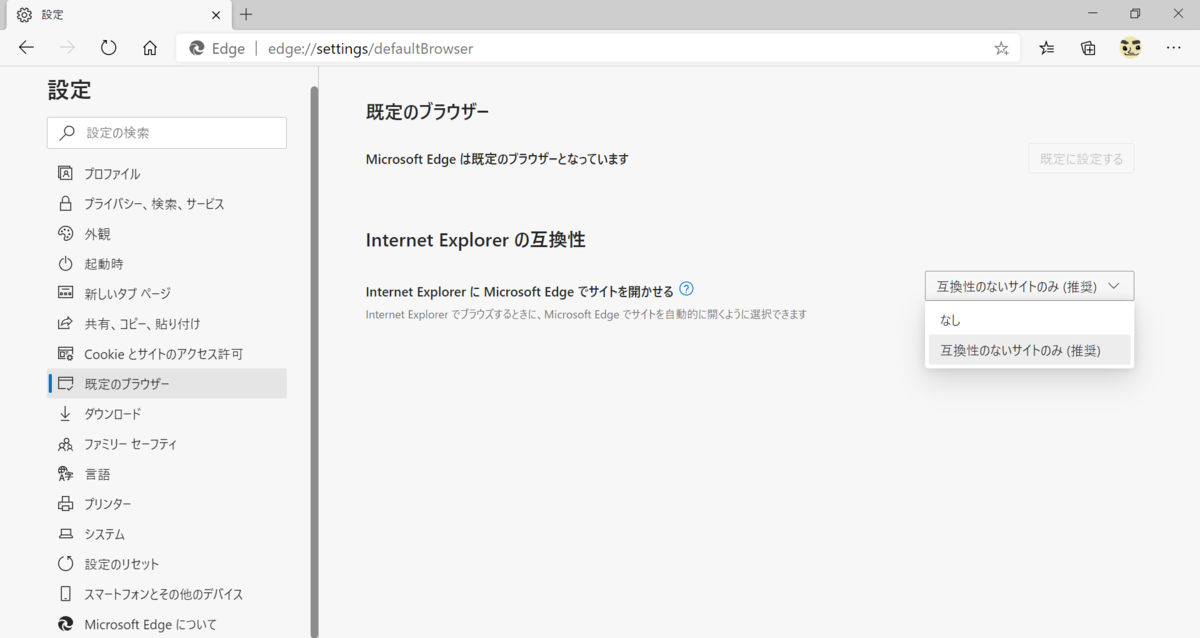Click the address bar edge://settings/defaultBrowser

click(x=596, y=48)
